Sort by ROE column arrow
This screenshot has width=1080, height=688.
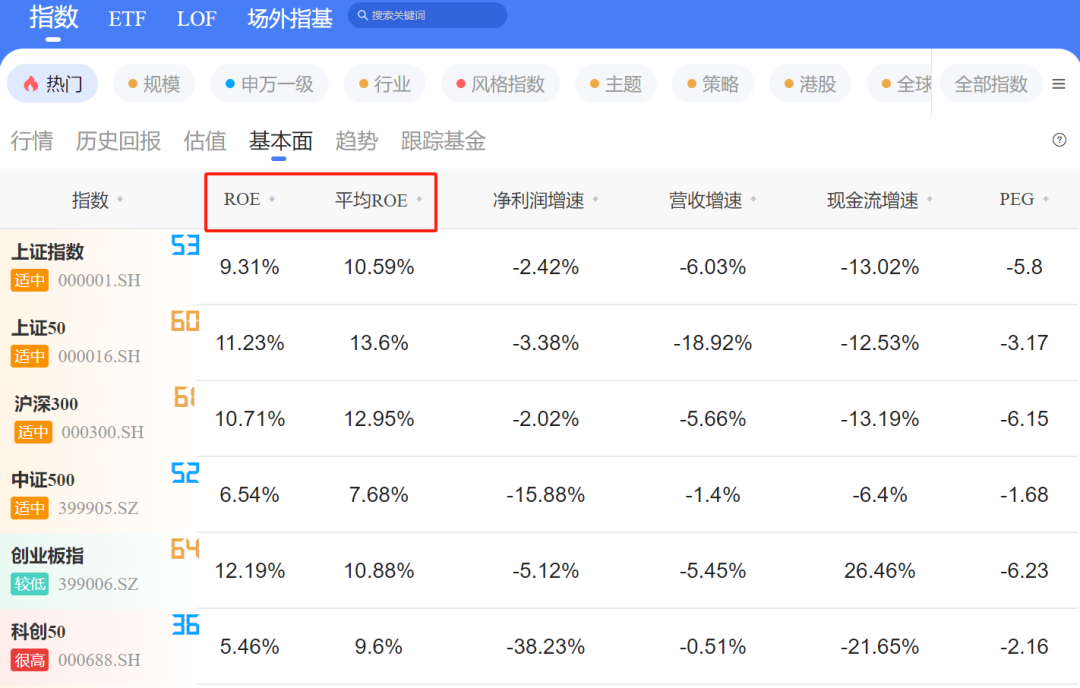(272, 199)
